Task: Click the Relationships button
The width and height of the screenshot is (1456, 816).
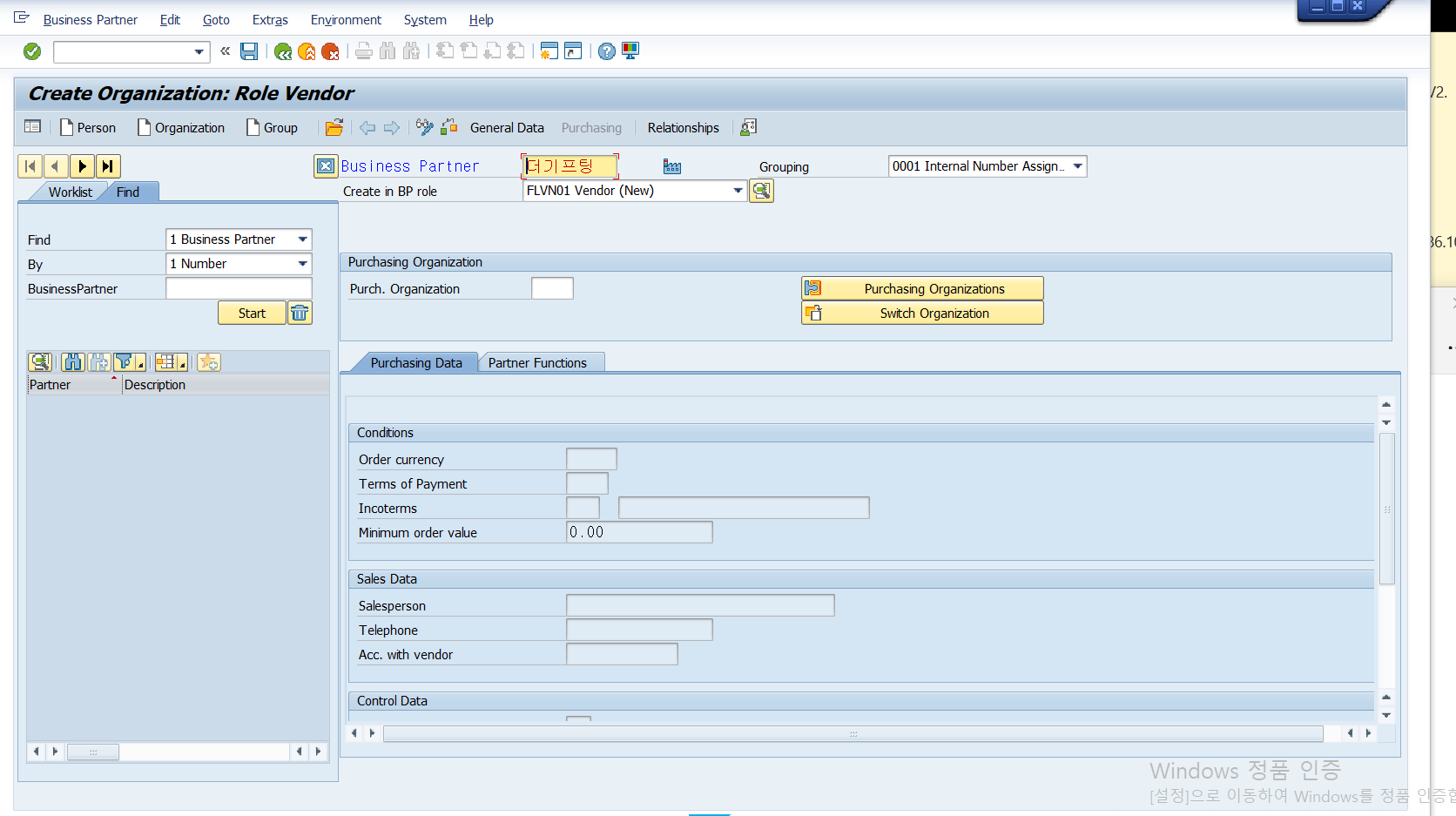Action: (683, 127)
